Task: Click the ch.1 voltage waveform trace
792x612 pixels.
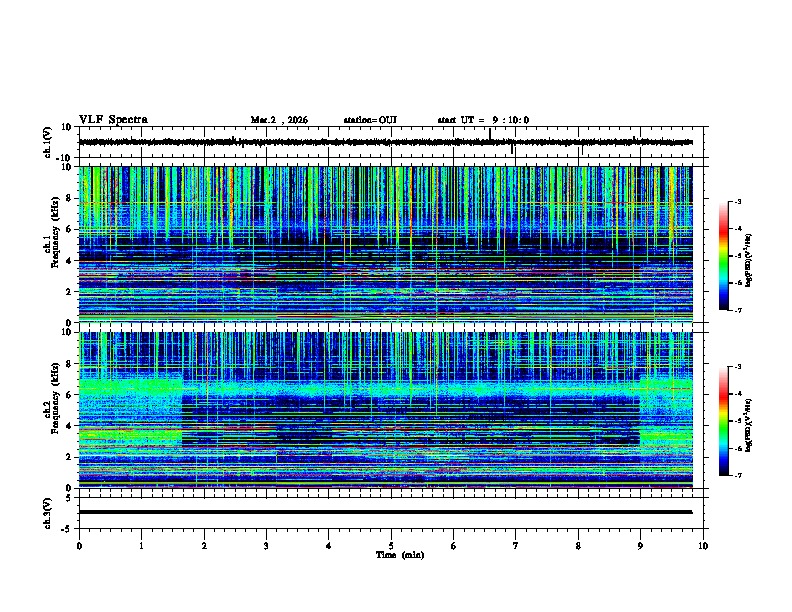Action: [385, 142]
